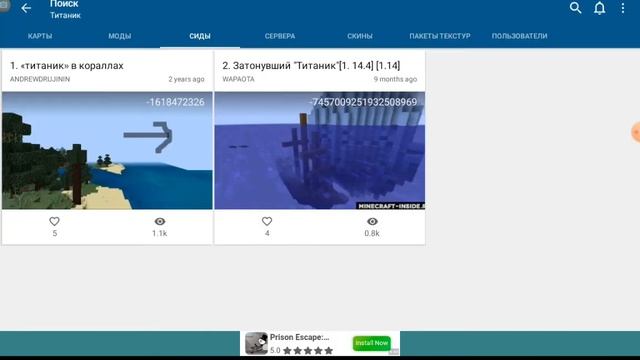The width and height of the screenshot is (640, 360).
Task: Like the «титаник» в кораллах seed
Action: 54,221
